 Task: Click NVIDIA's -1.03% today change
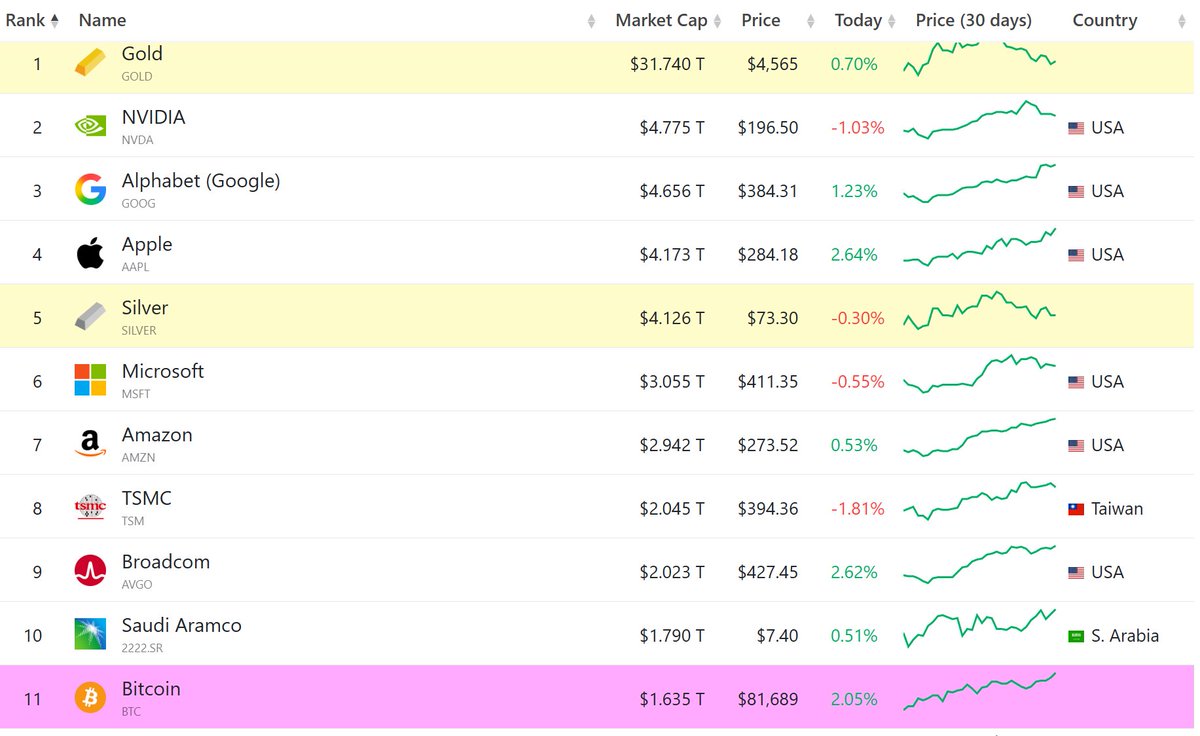(858, 128)
